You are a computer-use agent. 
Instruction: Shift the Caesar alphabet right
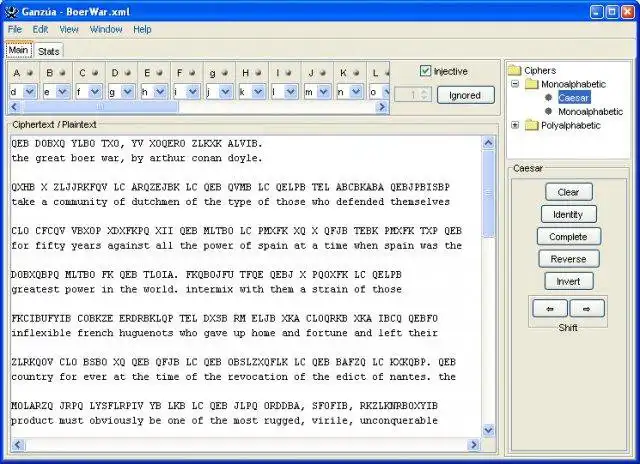[587, 309]
